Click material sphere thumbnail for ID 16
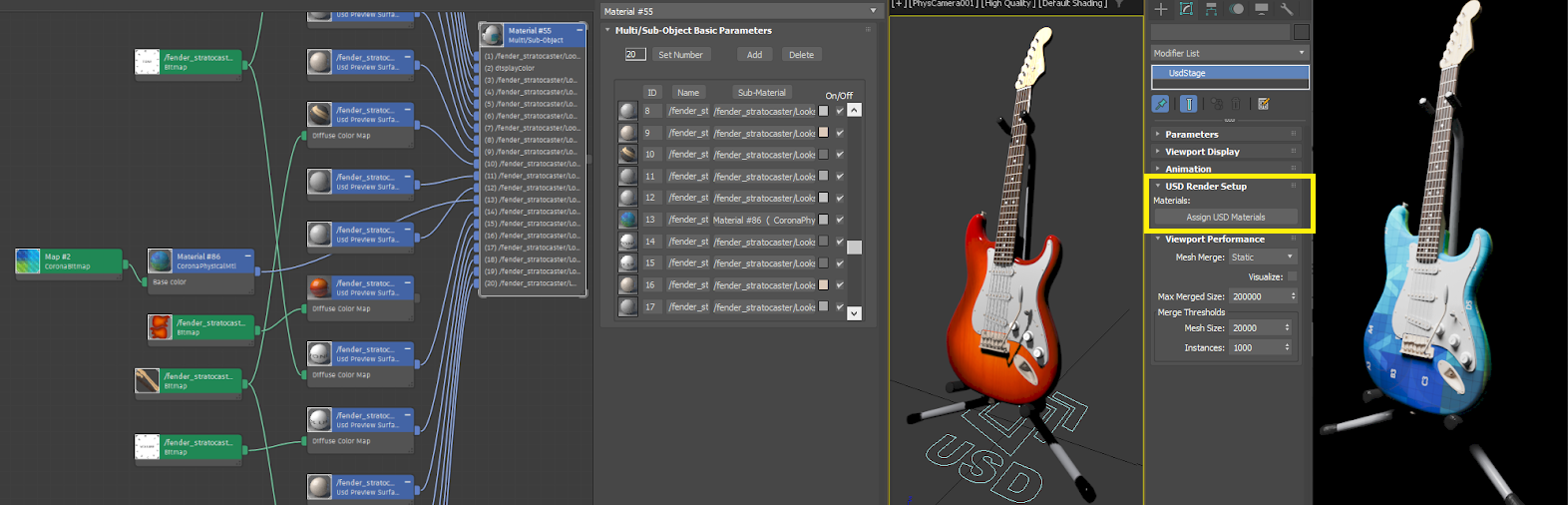This screenshot has height=505, width=1568. pyautogui.click(x=627, y=284)
